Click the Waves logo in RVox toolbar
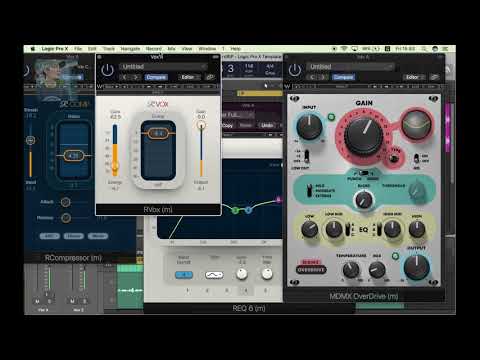Image resolution: width=480 pixels, height=360 pixels. click(x=100, y=87)
